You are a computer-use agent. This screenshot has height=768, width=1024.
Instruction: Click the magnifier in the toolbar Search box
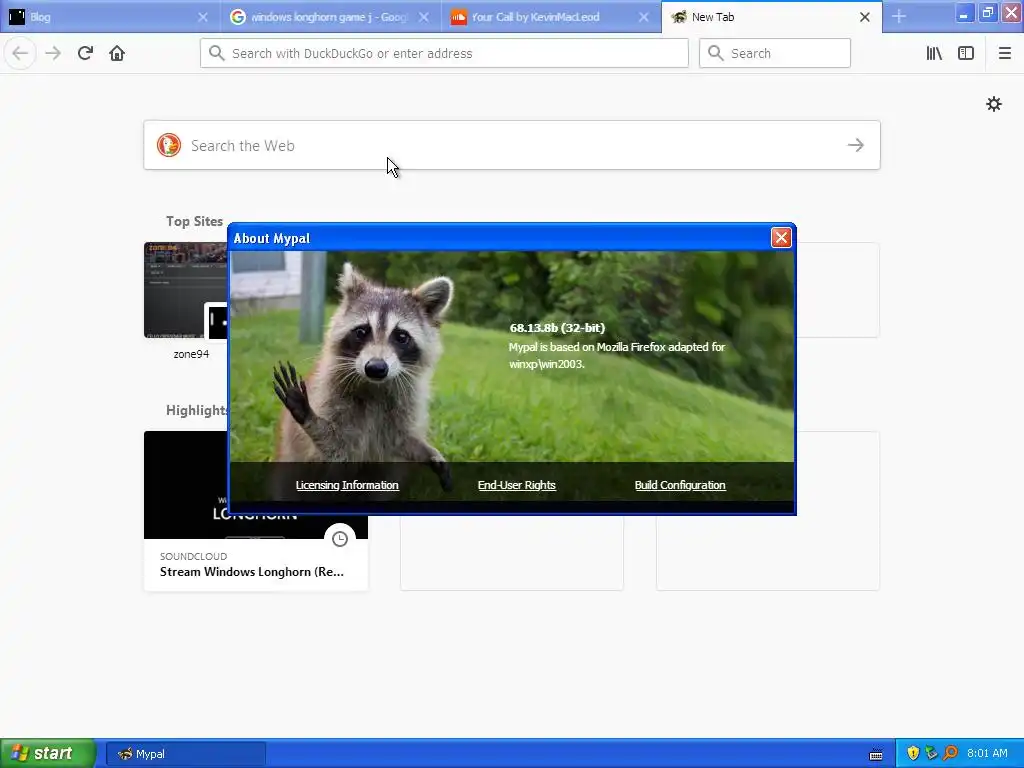[716, 53]
